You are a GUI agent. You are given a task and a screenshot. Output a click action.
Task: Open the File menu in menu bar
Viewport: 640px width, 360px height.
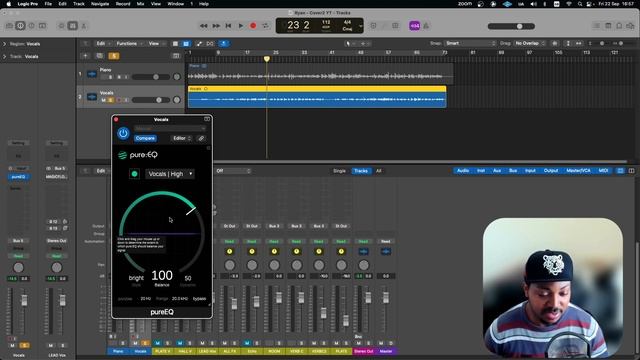point(48,4)
